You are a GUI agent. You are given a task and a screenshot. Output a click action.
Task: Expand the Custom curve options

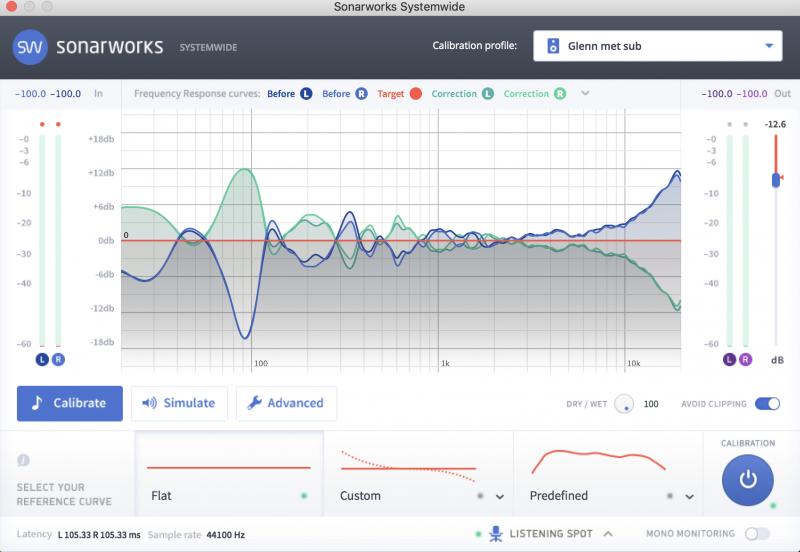(x=500, y=496)
